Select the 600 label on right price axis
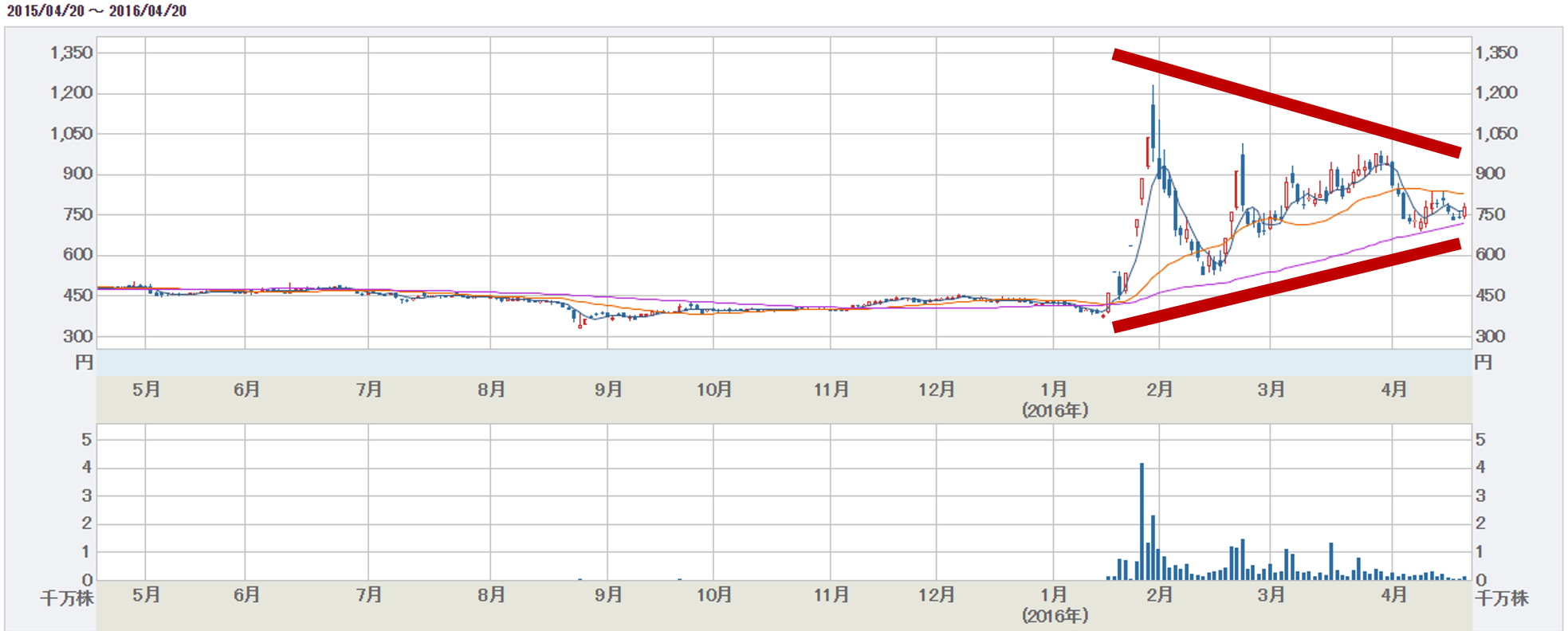Screen dimensions: 1568x631 tap(1490, 254)
